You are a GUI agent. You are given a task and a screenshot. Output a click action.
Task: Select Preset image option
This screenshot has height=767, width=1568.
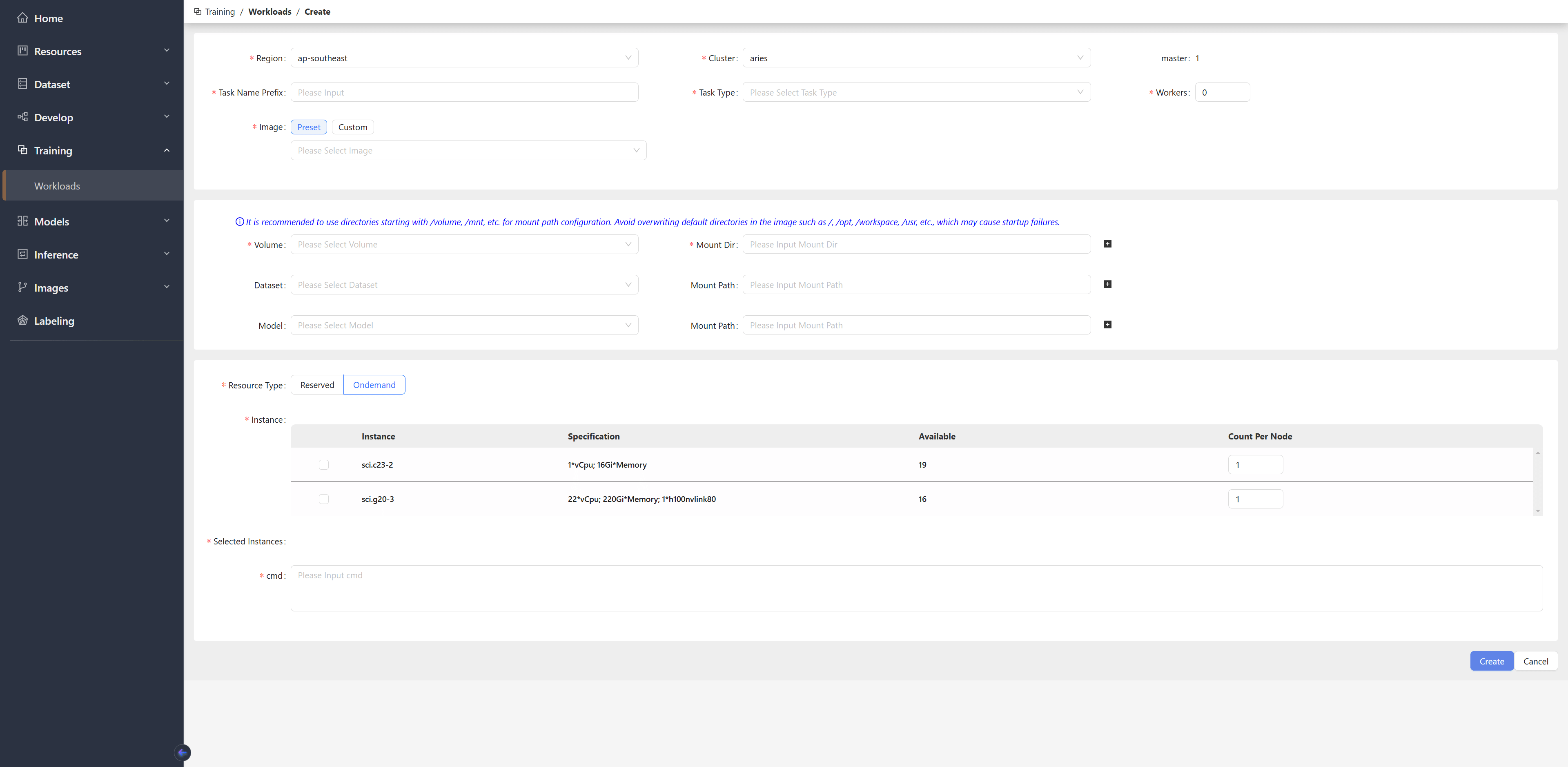(309, 127)
